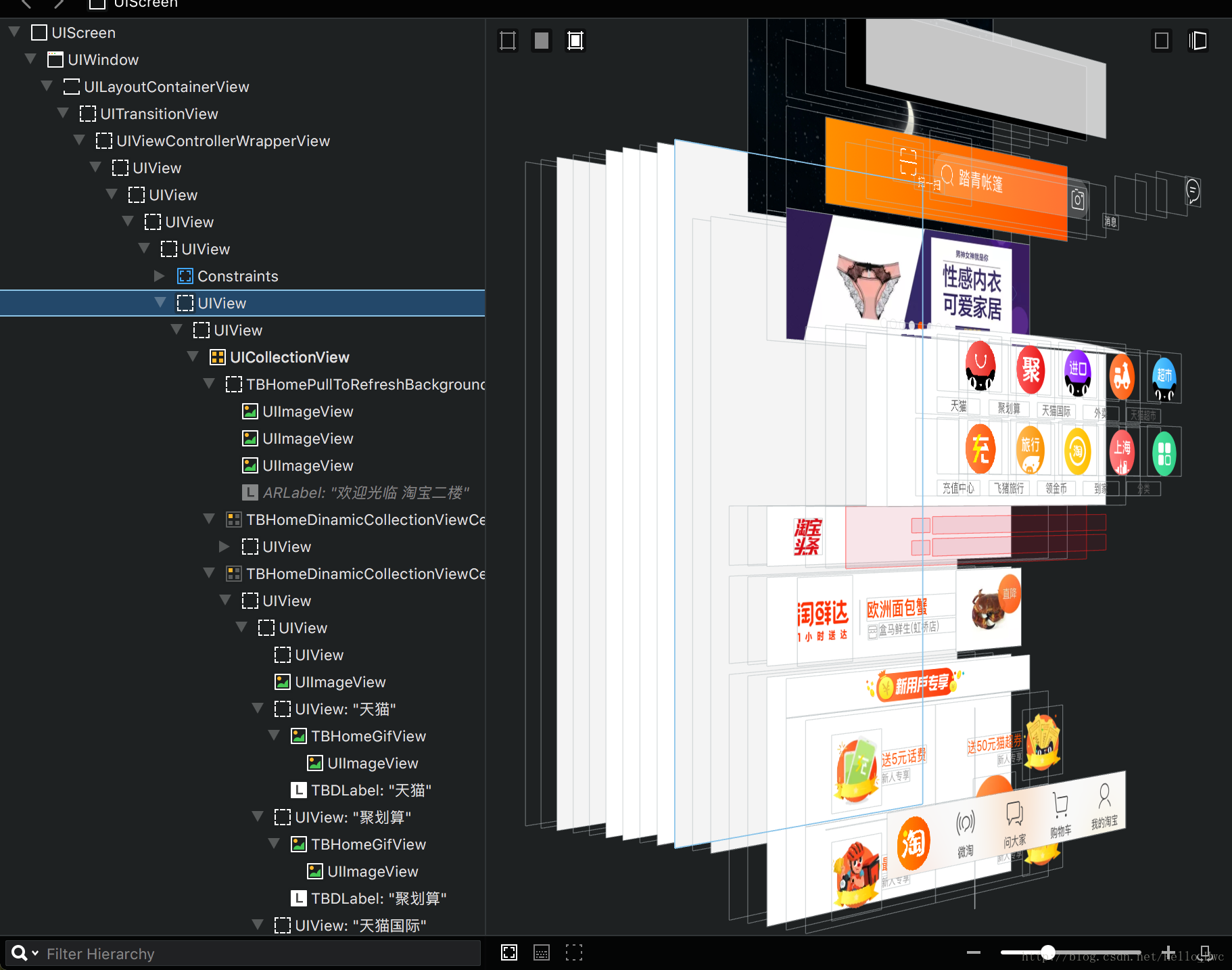
Task: Click the Filter Hierarchy search field
Action: pyautogui.click(x=243, y=953)
